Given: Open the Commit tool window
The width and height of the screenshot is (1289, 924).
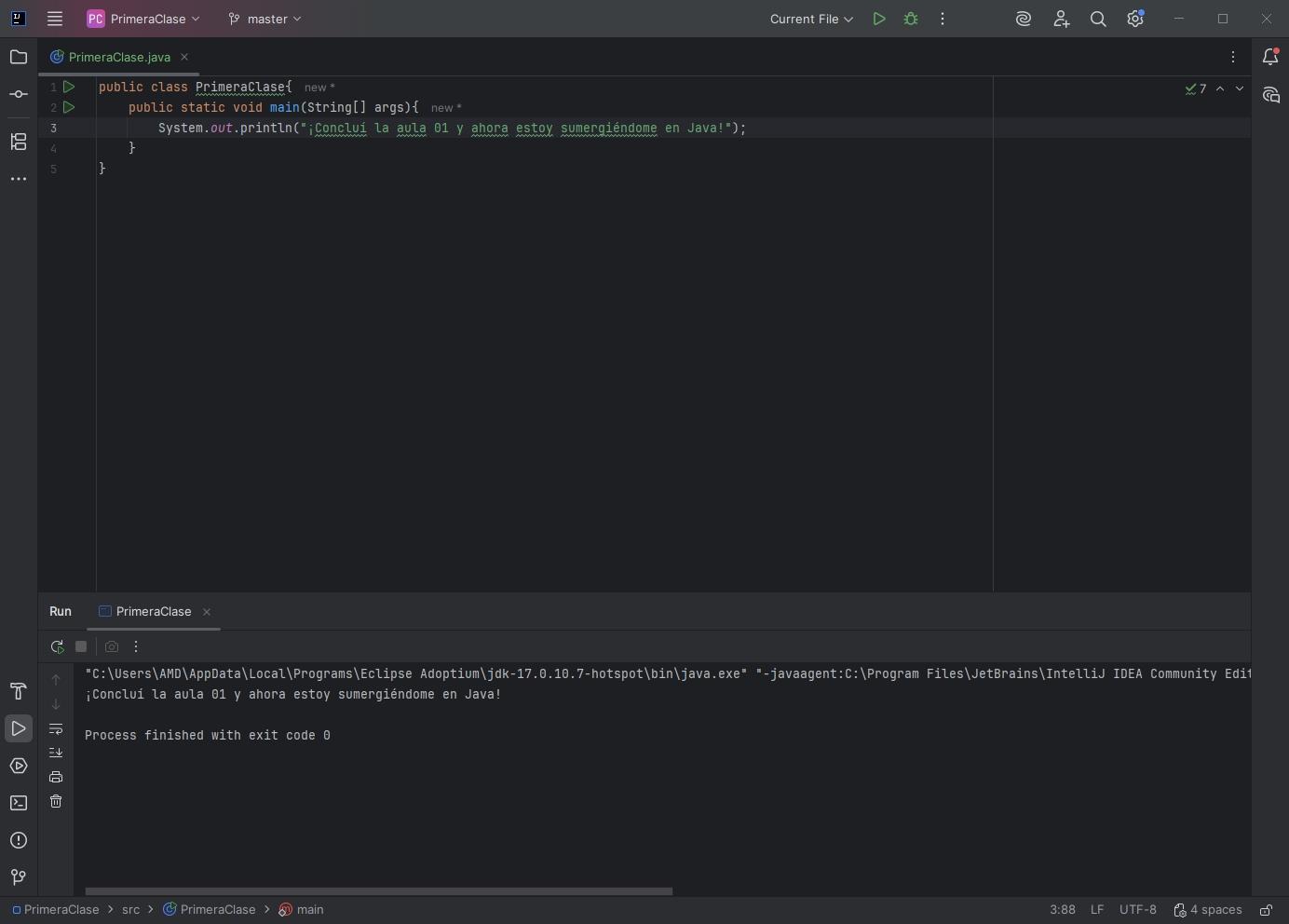Looking at the screenshot, I should point(19,95).
